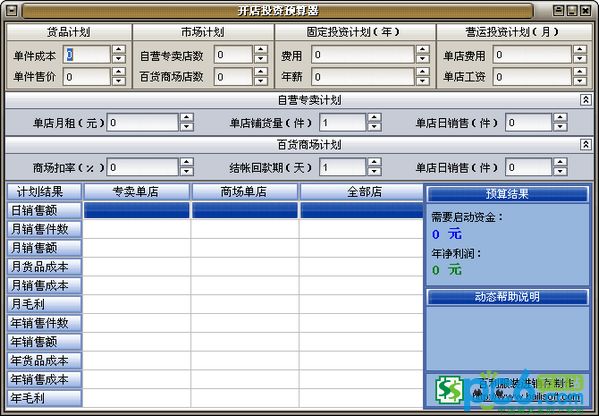Decrease 单店费用 with down arrow
This screenshot has width=599, height=416.
[x=580, y=59]
